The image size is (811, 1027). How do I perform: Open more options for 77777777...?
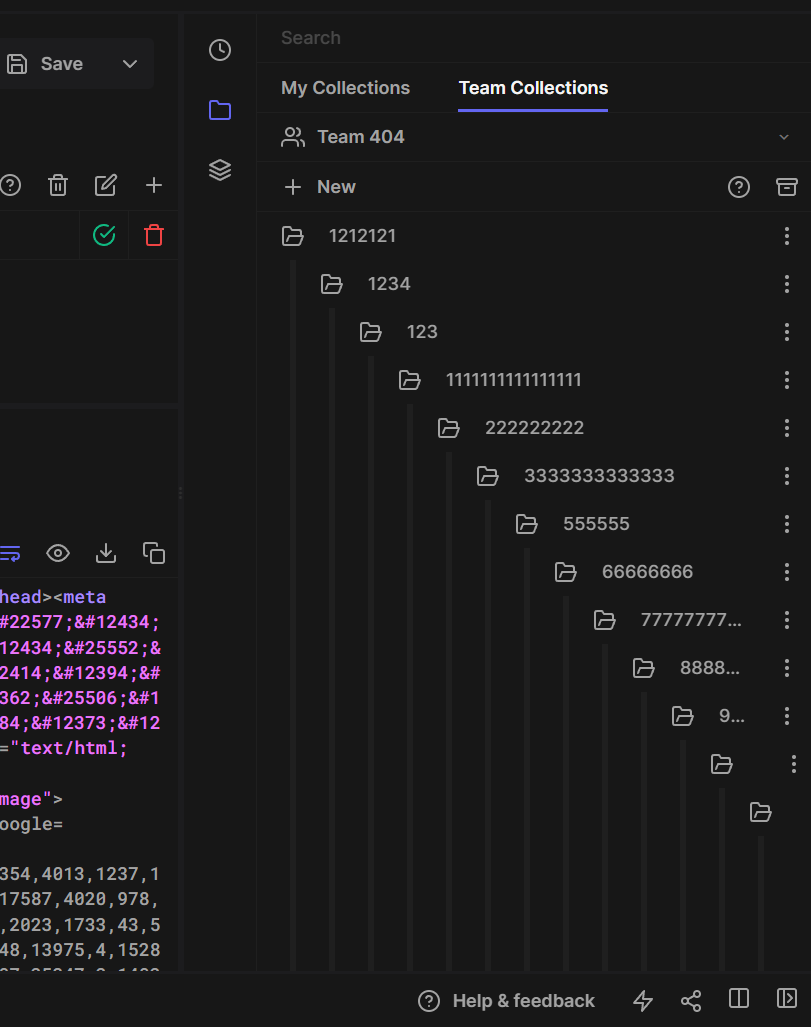coord(787,620)
